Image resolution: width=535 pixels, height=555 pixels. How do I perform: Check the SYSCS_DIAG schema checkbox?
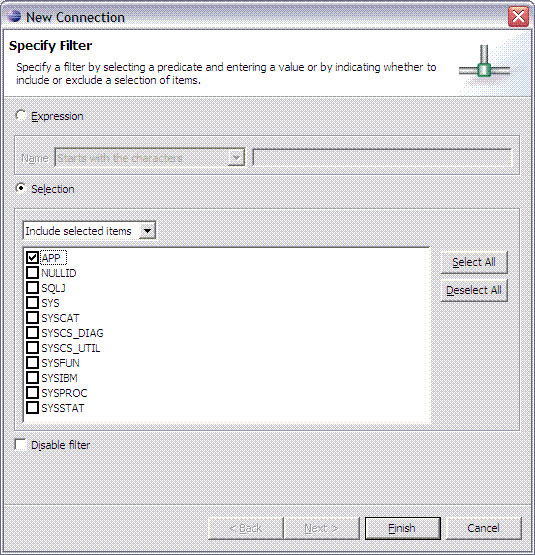[32, 332]
